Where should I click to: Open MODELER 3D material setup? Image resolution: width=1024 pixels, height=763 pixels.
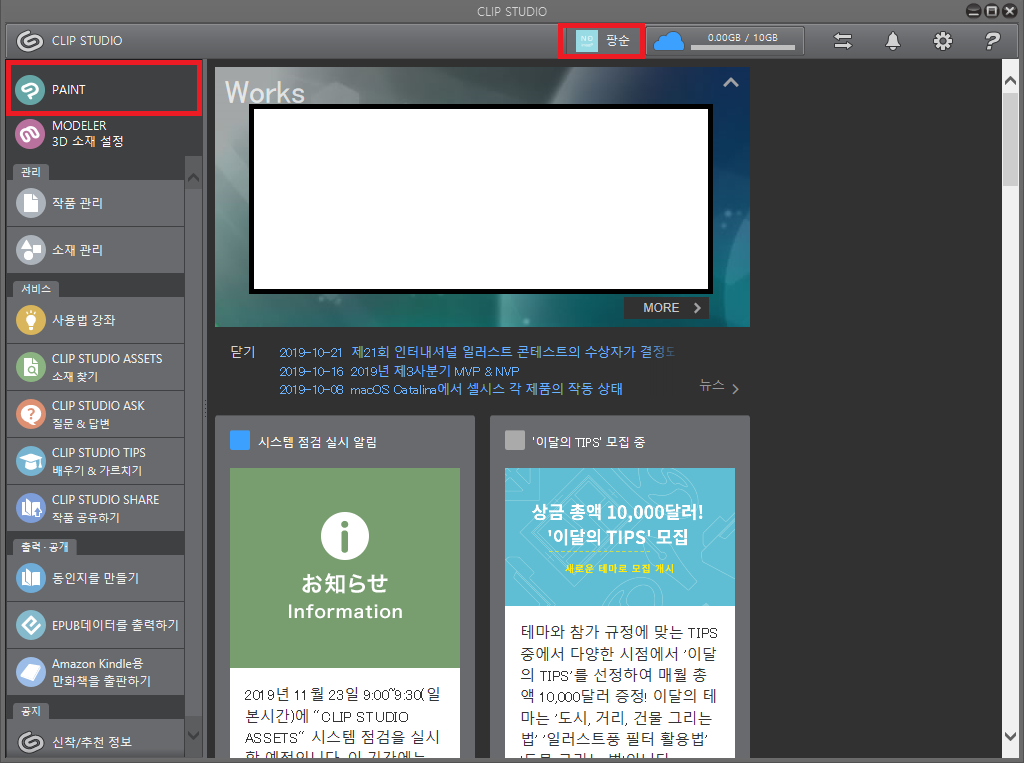tap(104, 134)
